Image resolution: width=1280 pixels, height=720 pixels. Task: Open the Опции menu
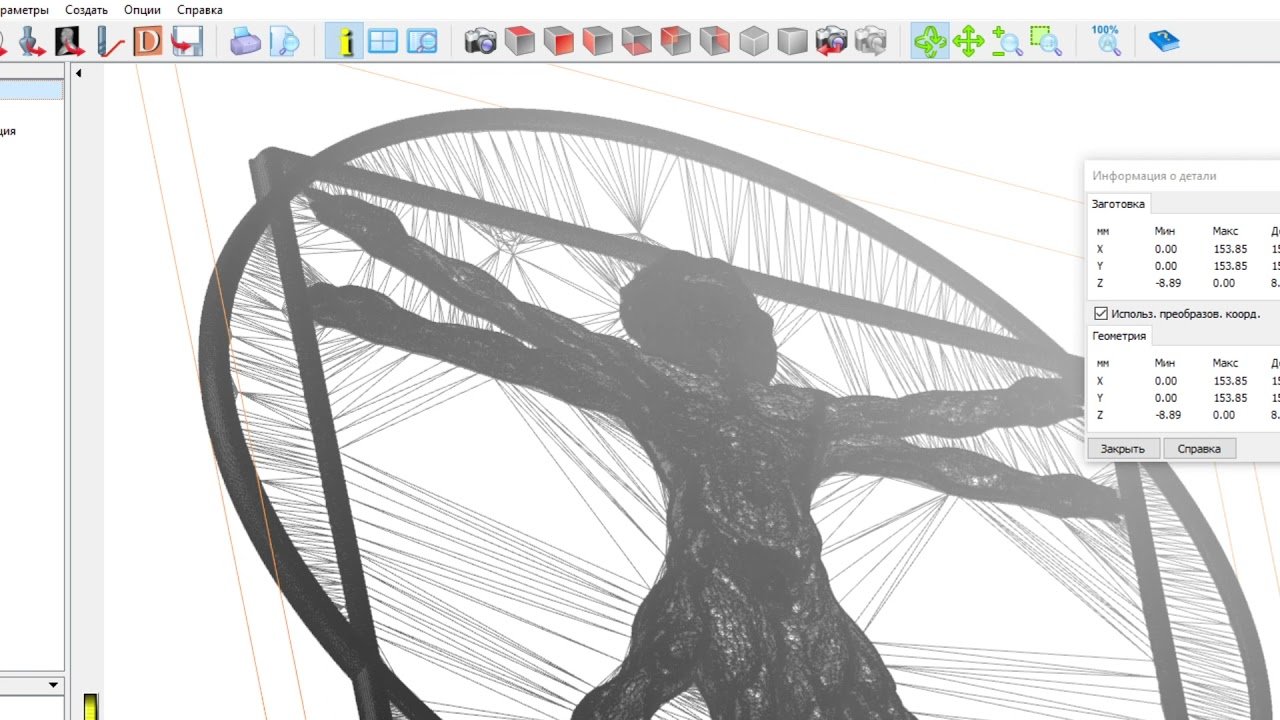142,10
